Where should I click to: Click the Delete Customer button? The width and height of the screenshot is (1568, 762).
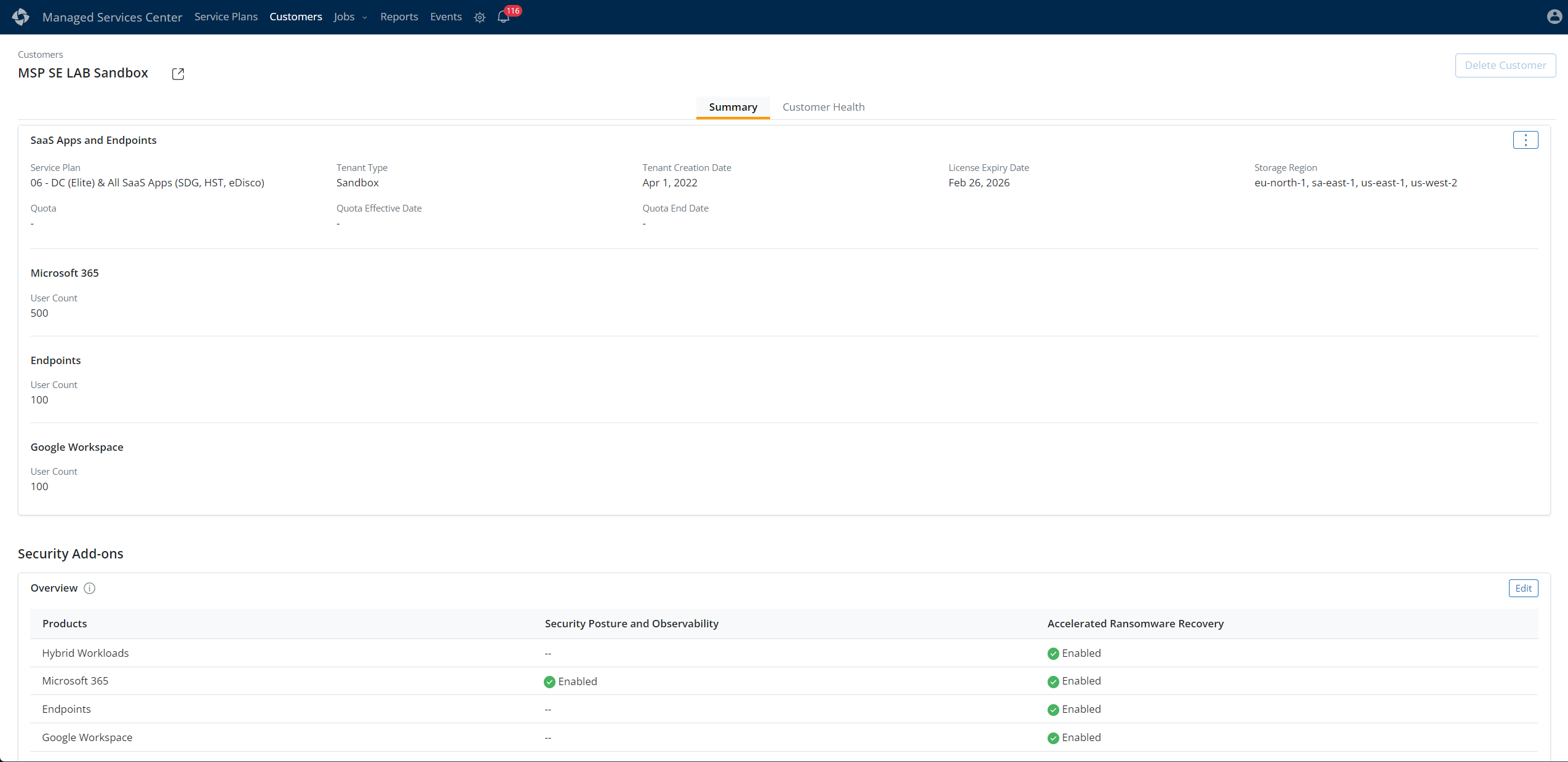[1505, 65]
